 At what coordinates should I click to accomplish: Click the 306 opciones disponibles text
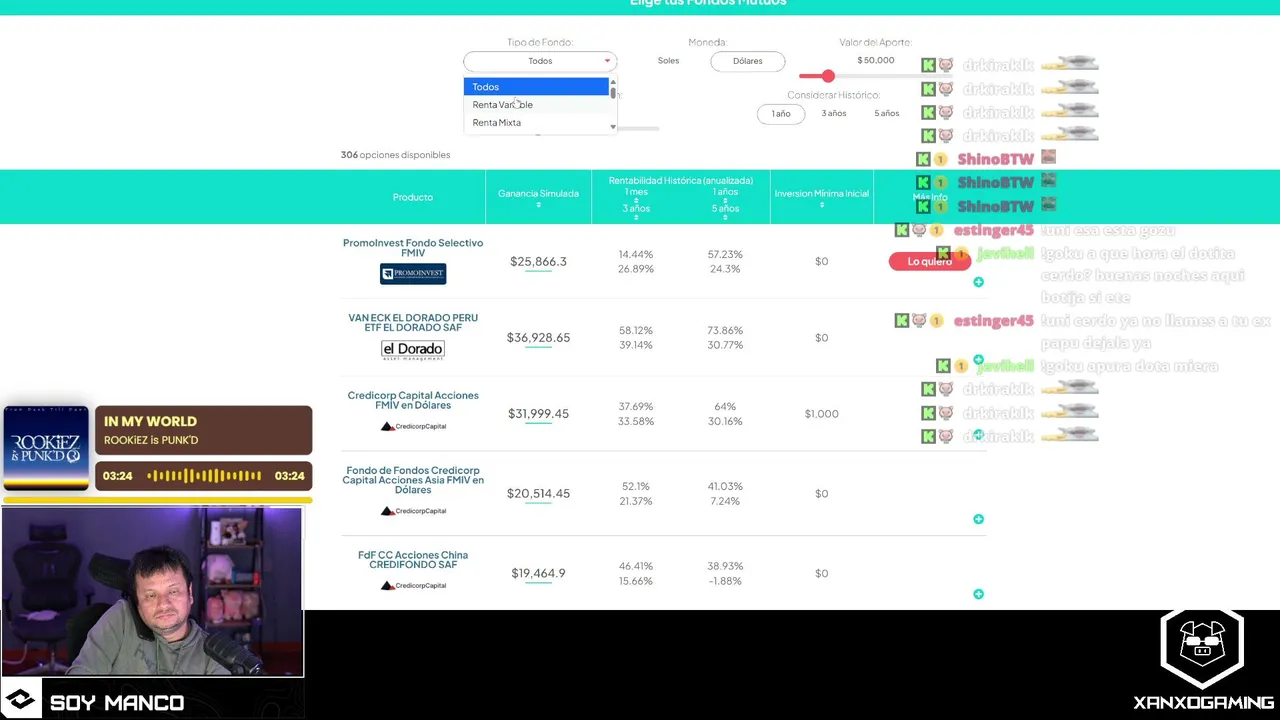point(395,155)
